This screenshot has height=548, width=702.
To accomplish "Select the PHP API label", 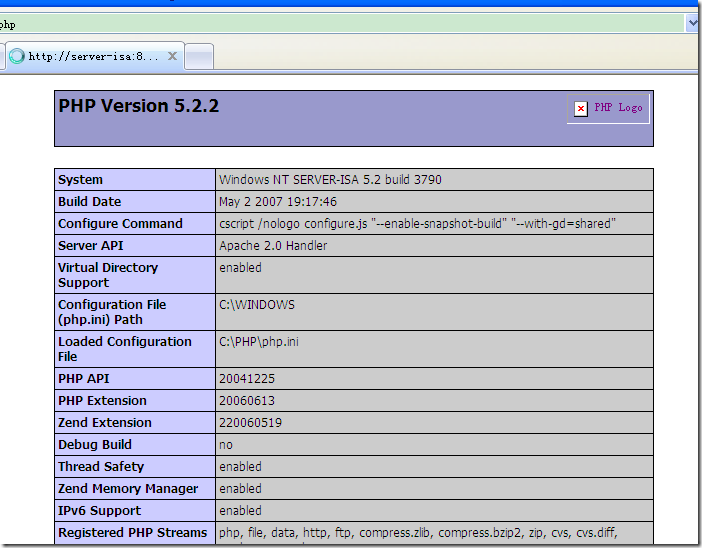I will tap(84, 379).
